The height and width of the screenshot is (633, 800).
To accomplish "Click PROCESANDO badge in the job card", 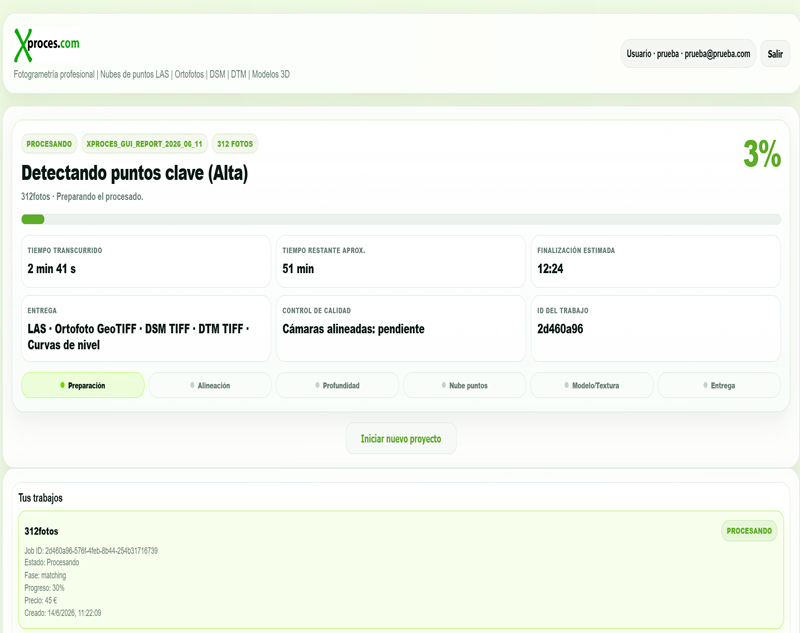I will tap(749, 531).
